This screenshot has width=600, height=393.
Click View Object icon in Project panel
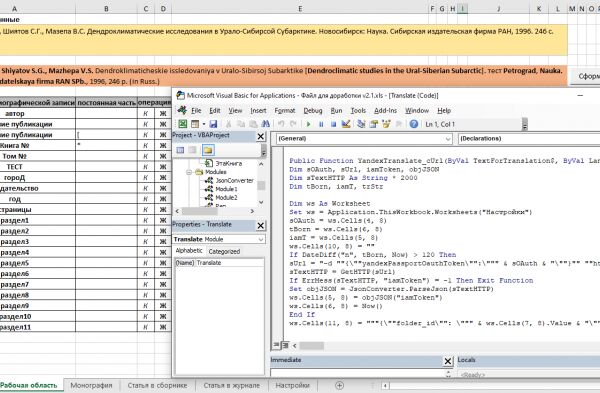(192, 150)
